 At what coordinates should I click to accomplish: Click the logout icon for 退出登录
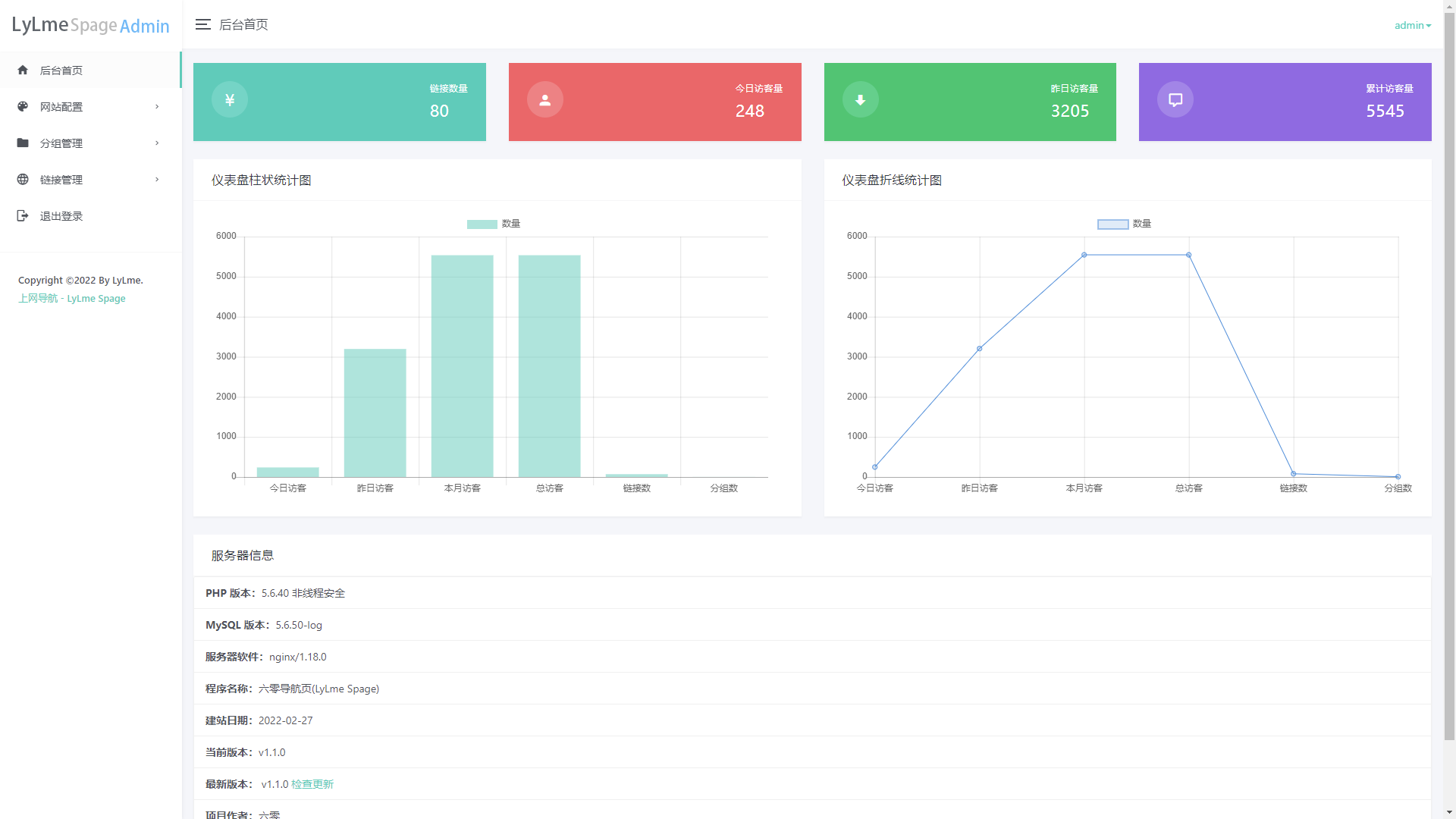coord(23,216)
